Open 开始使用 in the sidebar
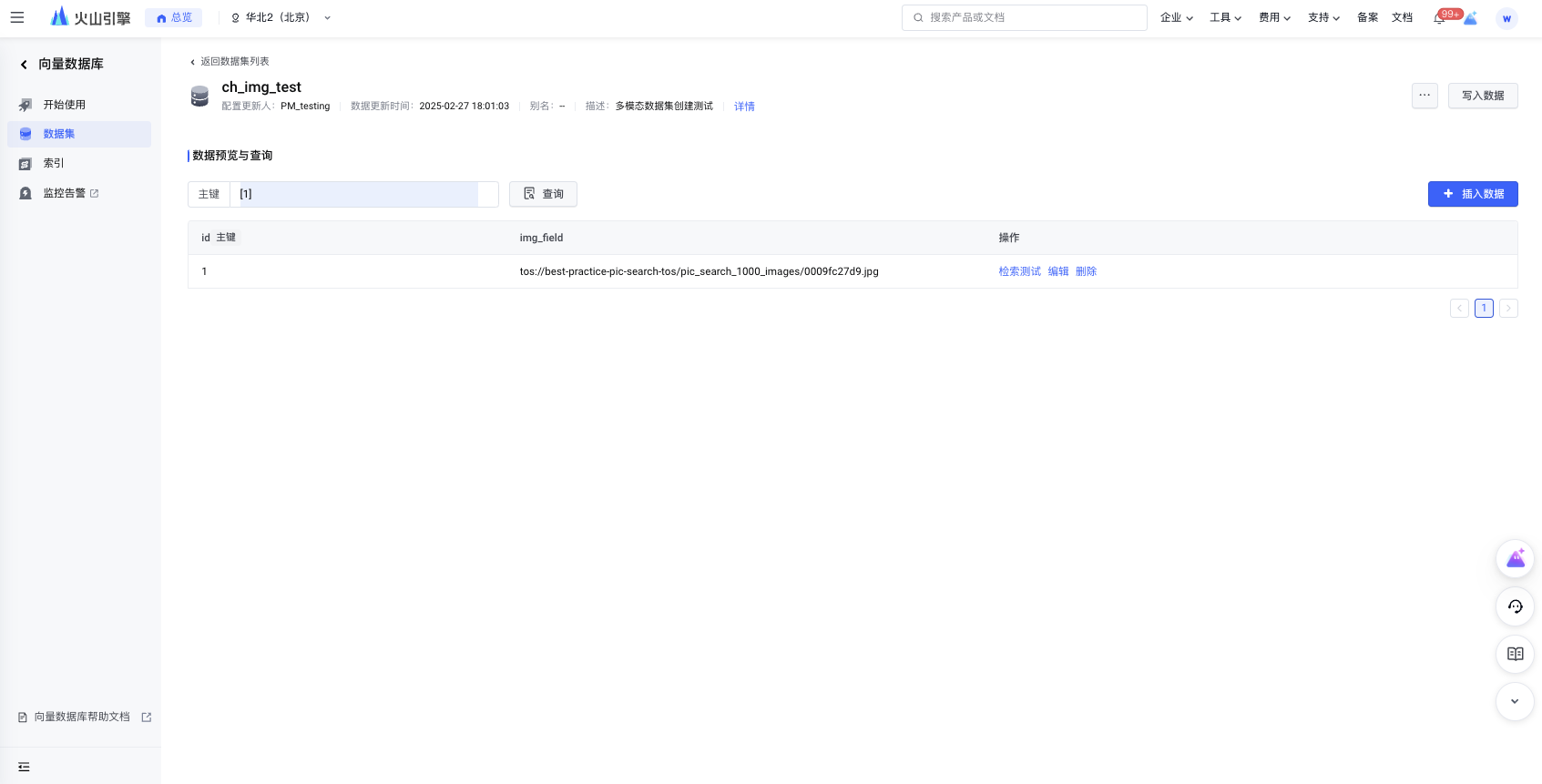Screen dimensions: 1542x784 coord(79,105)
